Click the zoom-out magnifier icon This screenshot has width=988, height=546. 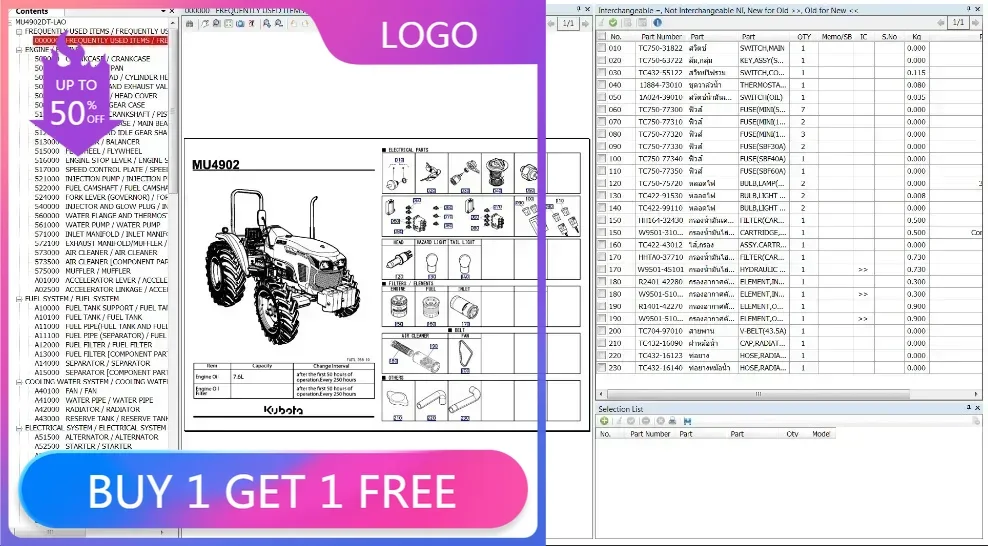pyautogui.click(x=279, y=23)
